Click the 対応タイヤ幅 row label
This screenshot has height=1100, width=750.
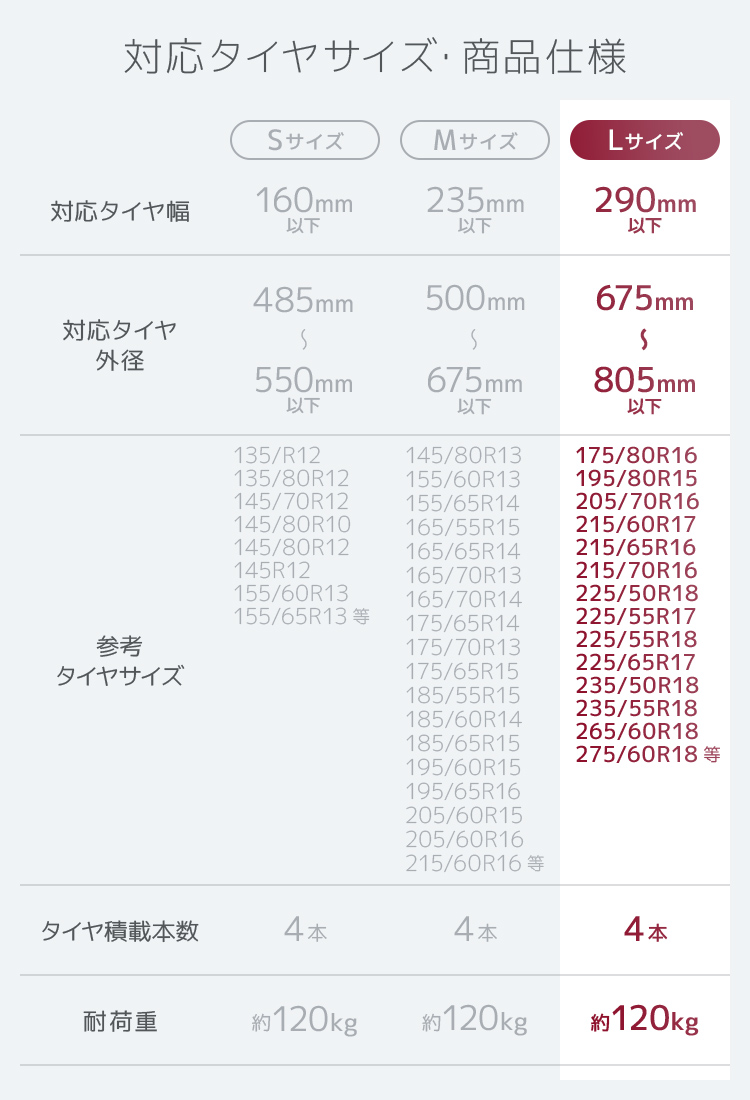point(120,211)
